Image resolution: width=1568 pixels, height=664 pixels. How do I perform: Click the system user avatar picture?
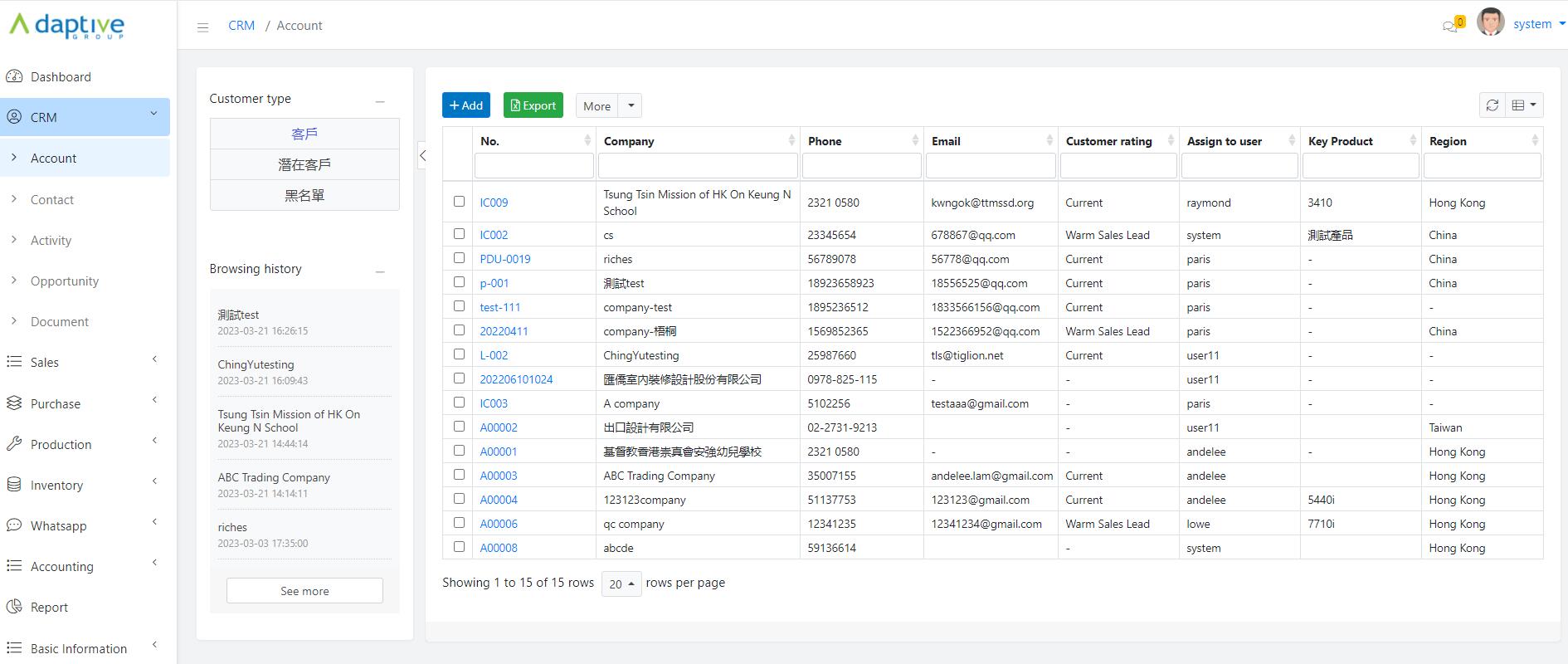[1490, 23]
